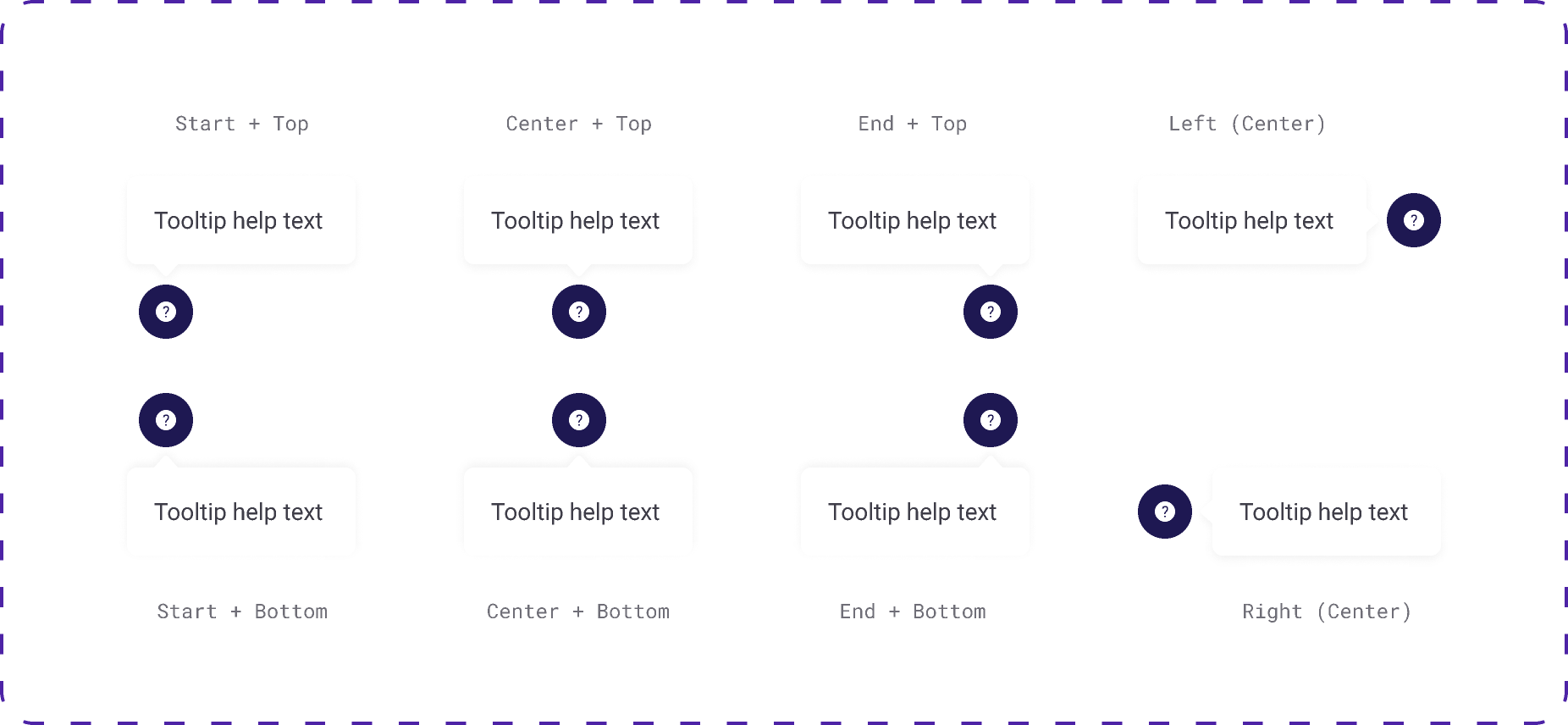Select the Start + Bottom tooltip bubble
The height and width of the screenshot is (725, 1568).
(x=240, y=512)
